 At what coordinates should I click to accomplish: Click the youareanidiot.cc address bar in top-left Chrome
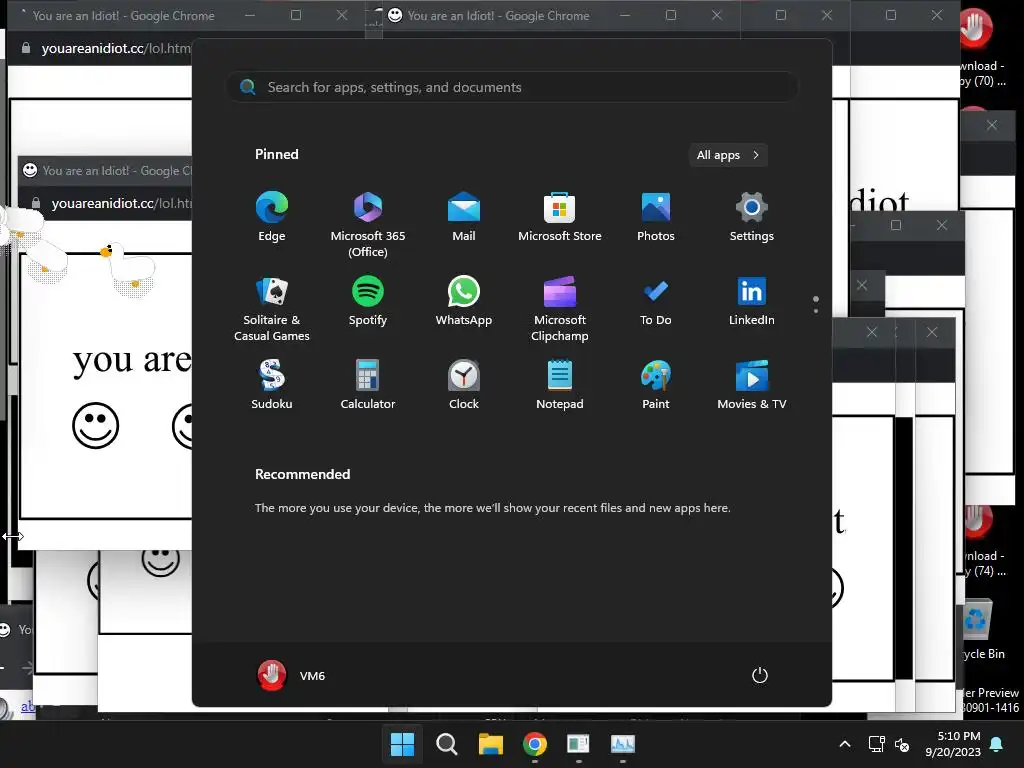115,48
